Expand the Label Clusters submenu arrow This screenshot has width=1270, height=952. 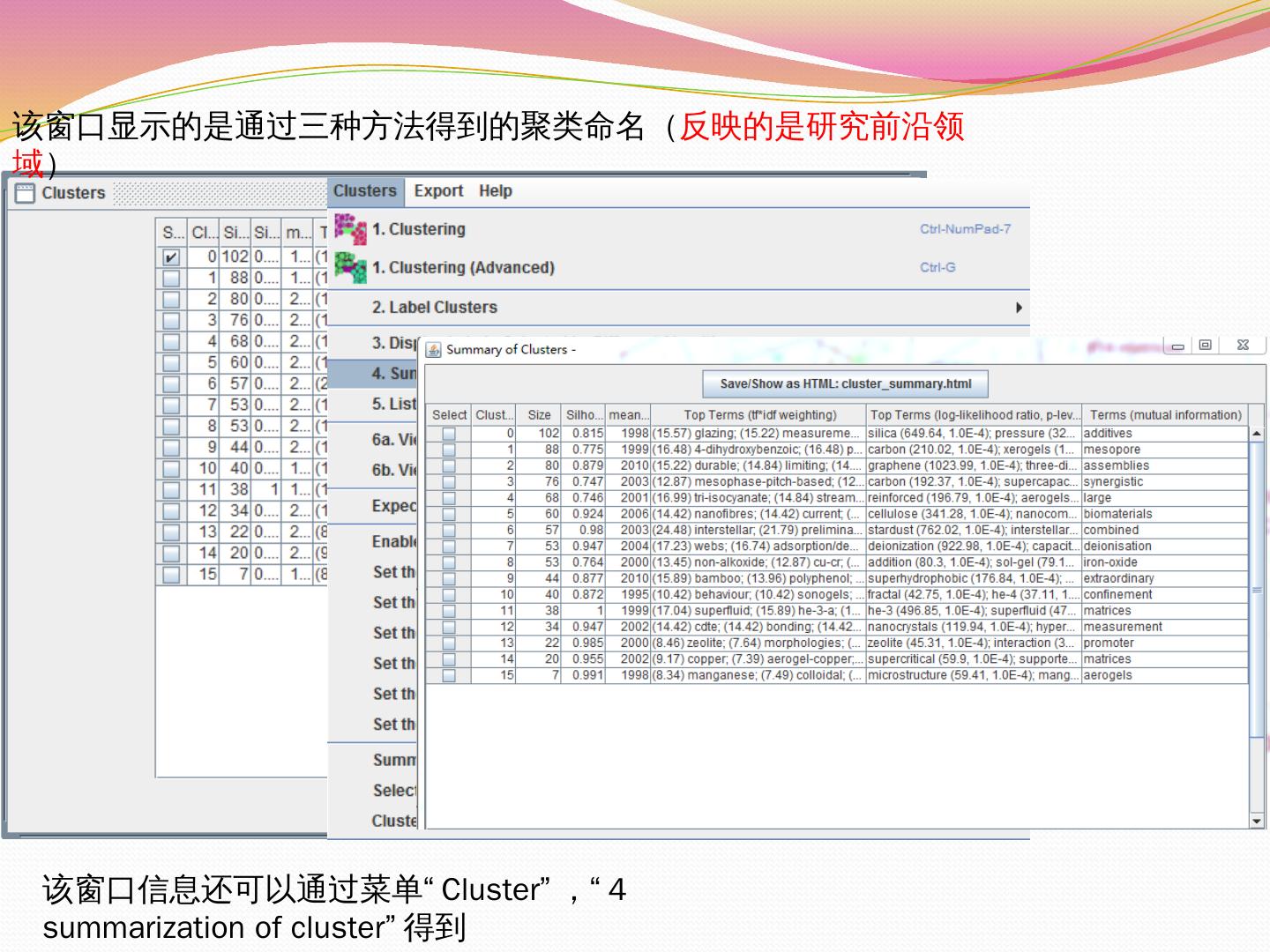[x=1019, y=308]
